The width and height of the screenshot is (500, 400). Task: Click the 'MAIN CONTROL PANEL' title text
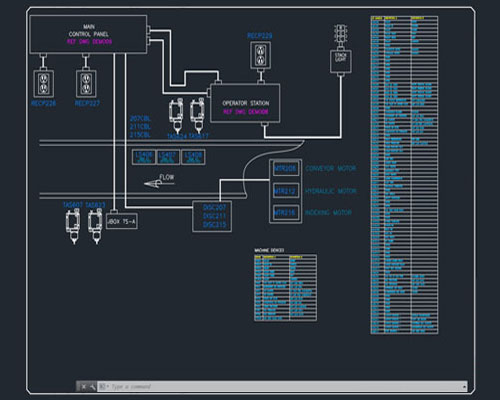pos(89,30)
